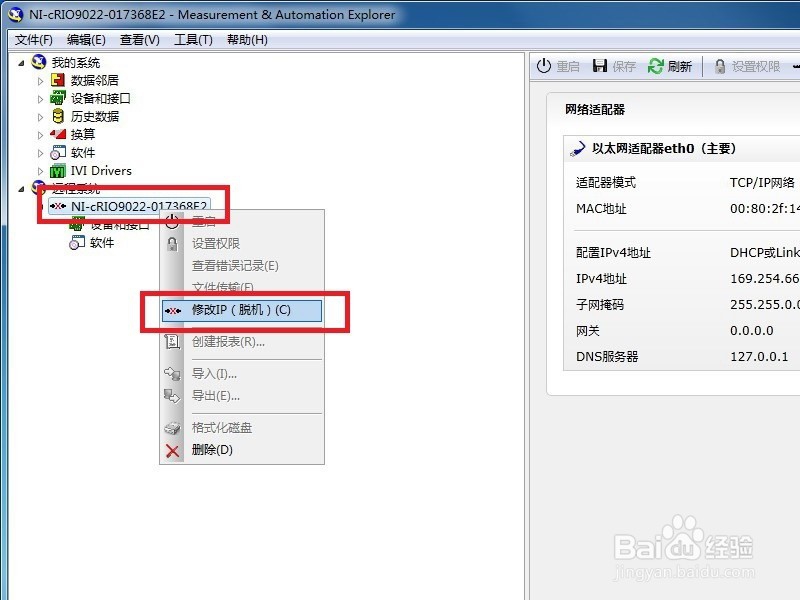Click the 修改IP menu item icon

(x=173, y=310)
